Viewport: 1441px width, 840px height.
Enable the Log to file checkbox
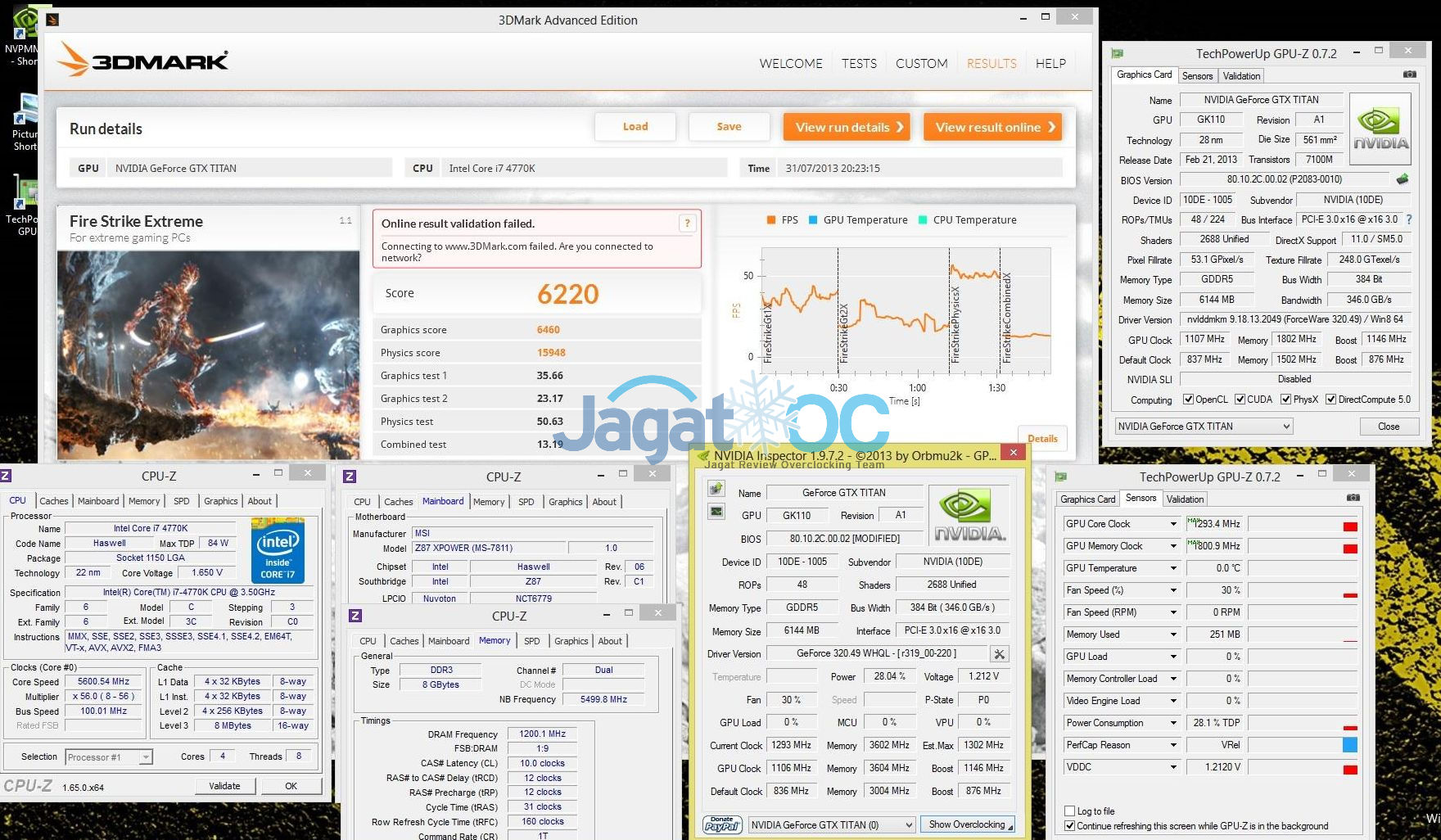(1069, 811)
